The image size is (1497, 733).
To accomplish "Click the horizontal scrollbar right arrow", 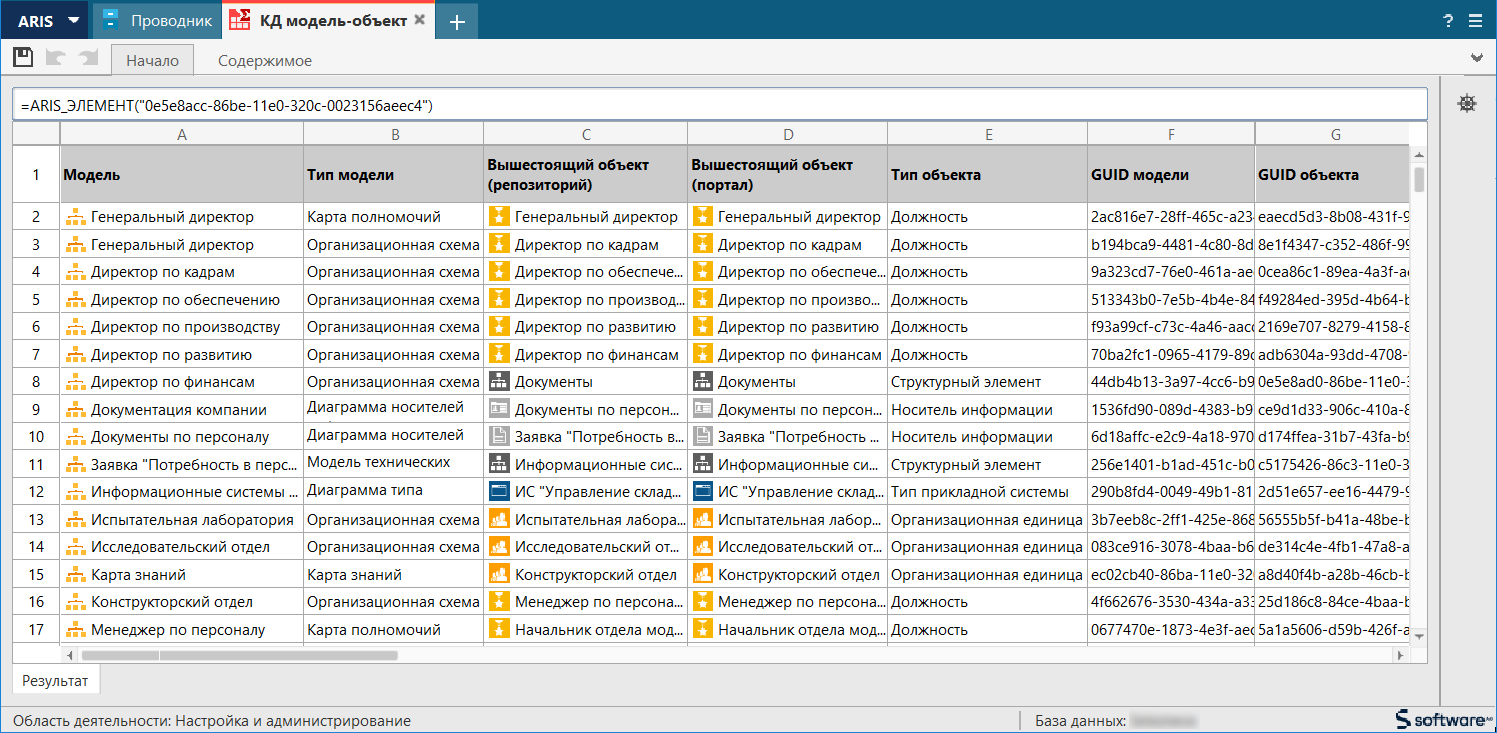I will pyautogui.click(x=1402, y=655).
